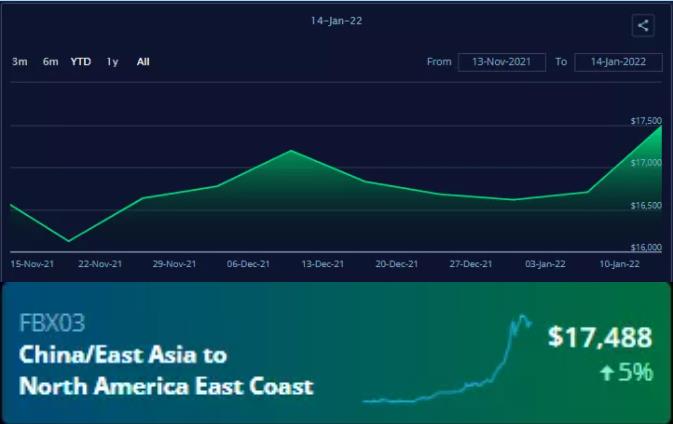Open the From date field 13-Nov-2021

[x=501, y=62]
